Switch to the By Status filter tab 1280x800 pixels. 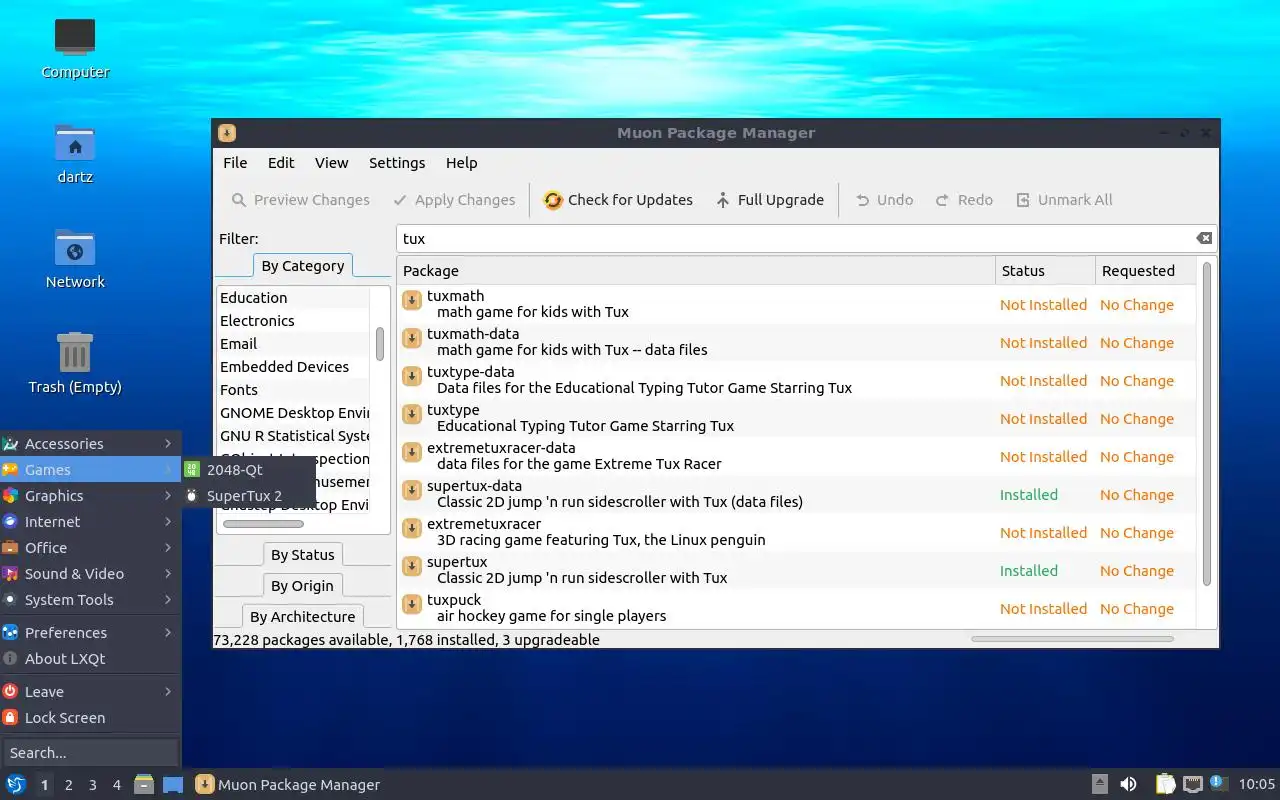[303, 555]
